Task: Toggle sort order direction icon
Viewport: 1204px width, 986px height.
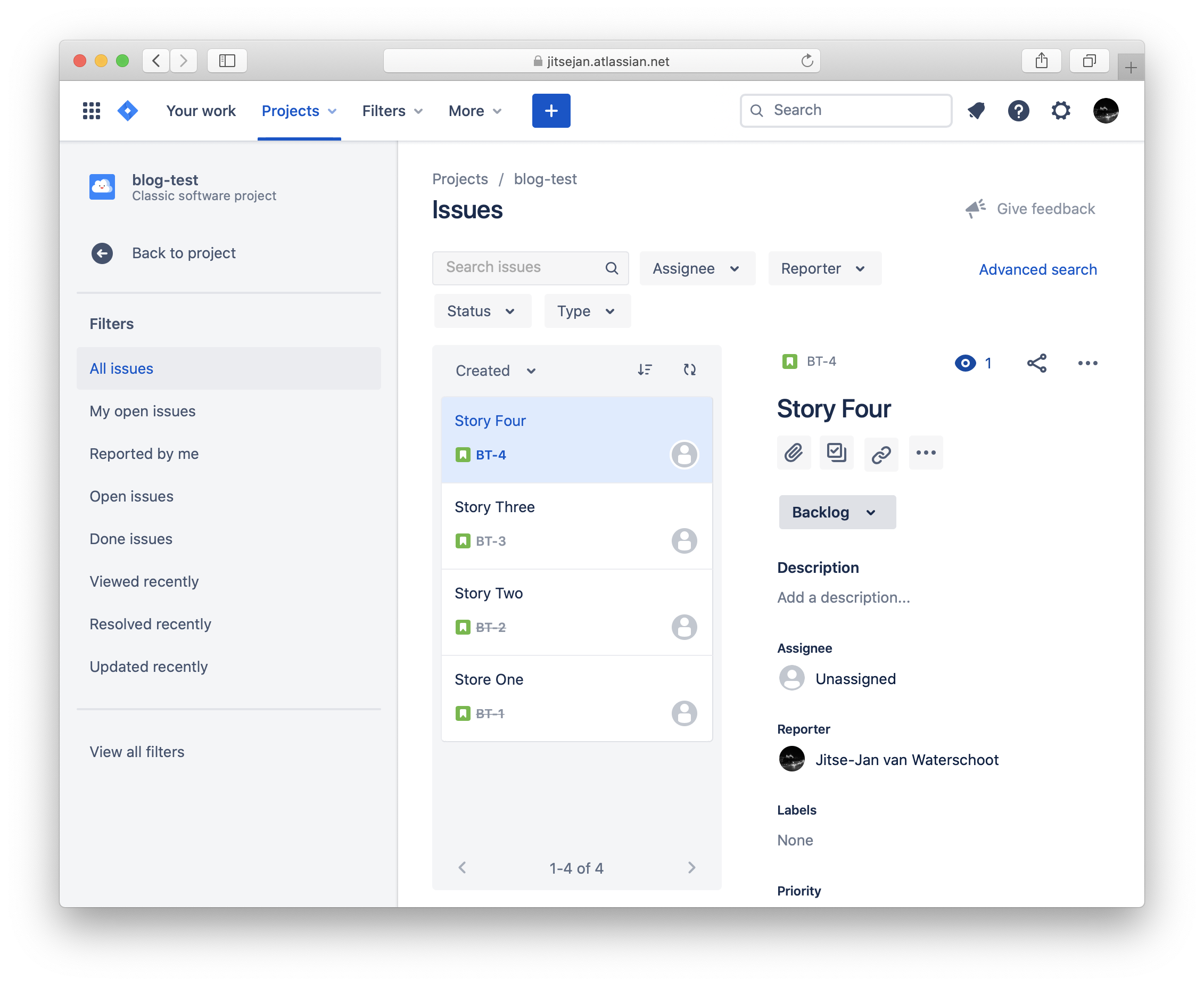Action: click(645, 369)
